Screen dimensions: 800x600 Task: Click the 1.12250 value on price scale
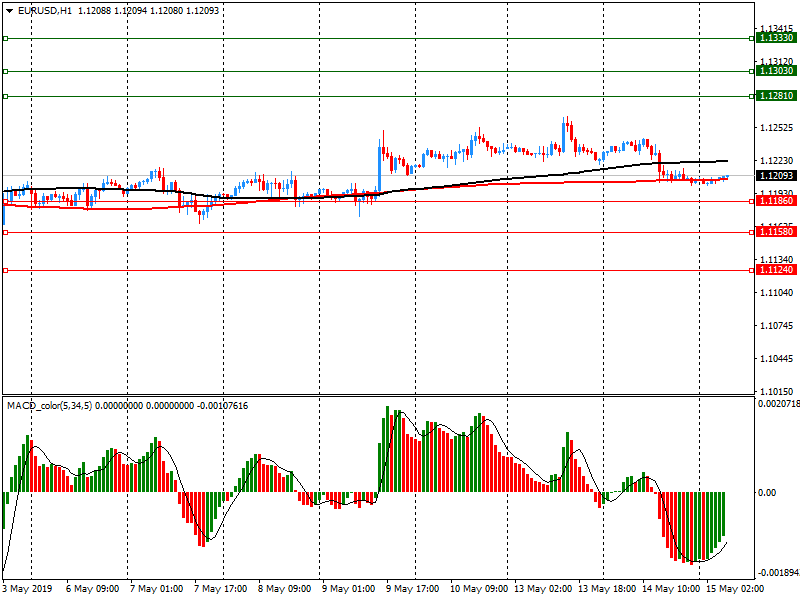pyautogui.click(x=776, y=128)
